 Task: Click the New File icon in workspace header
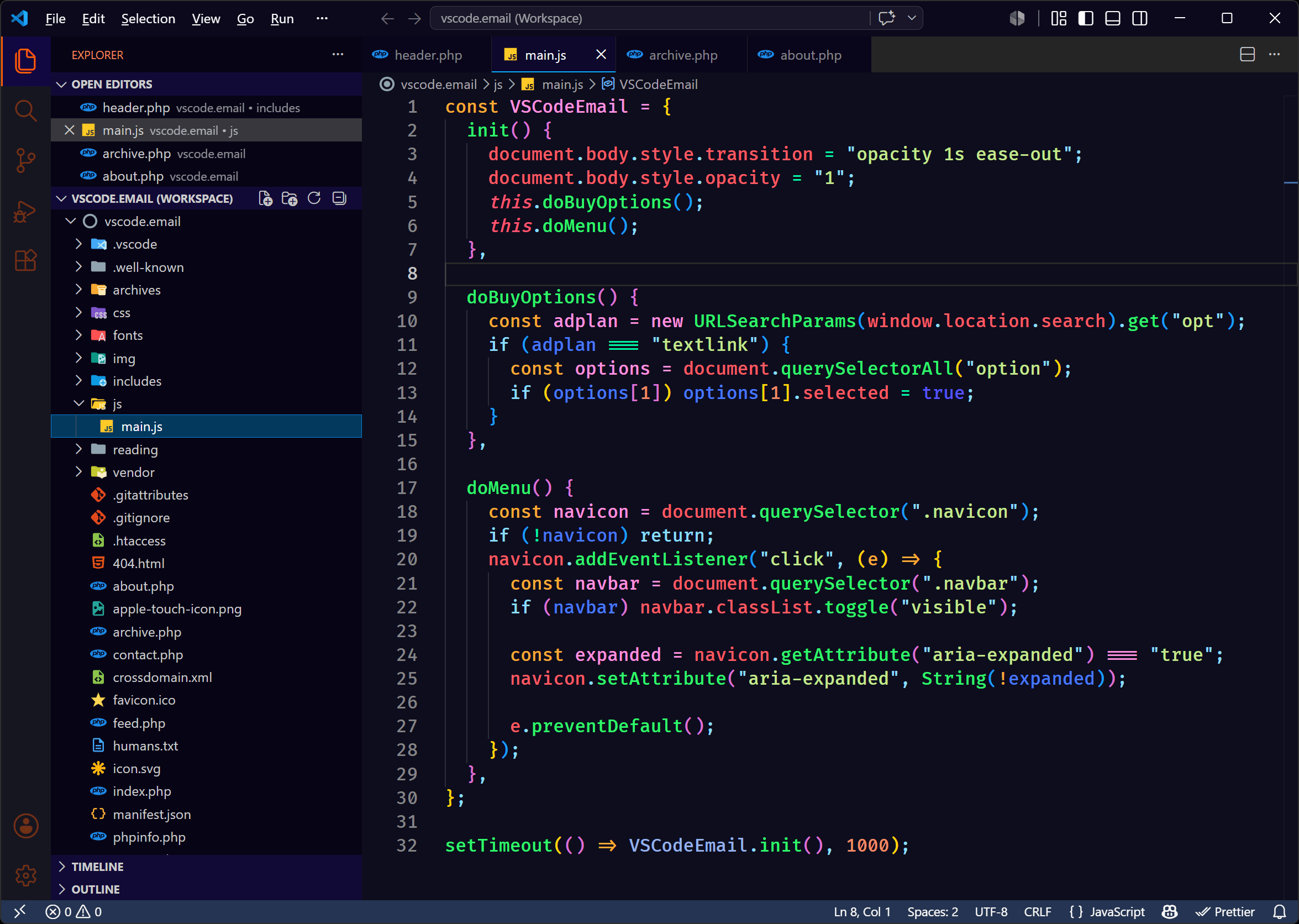265,198
